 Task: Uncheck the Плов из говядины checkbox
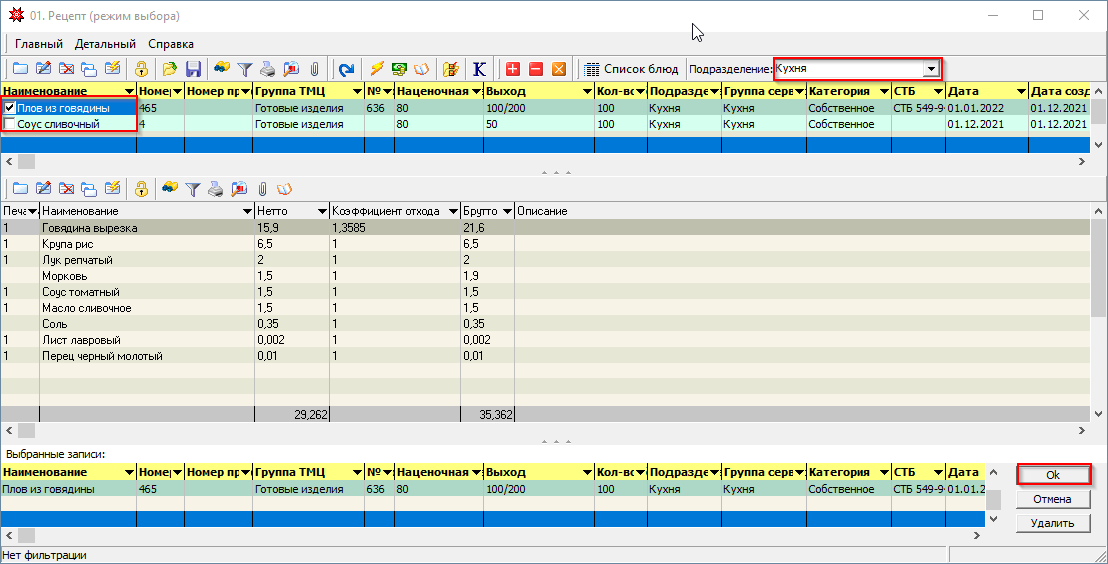coord(10,108)
